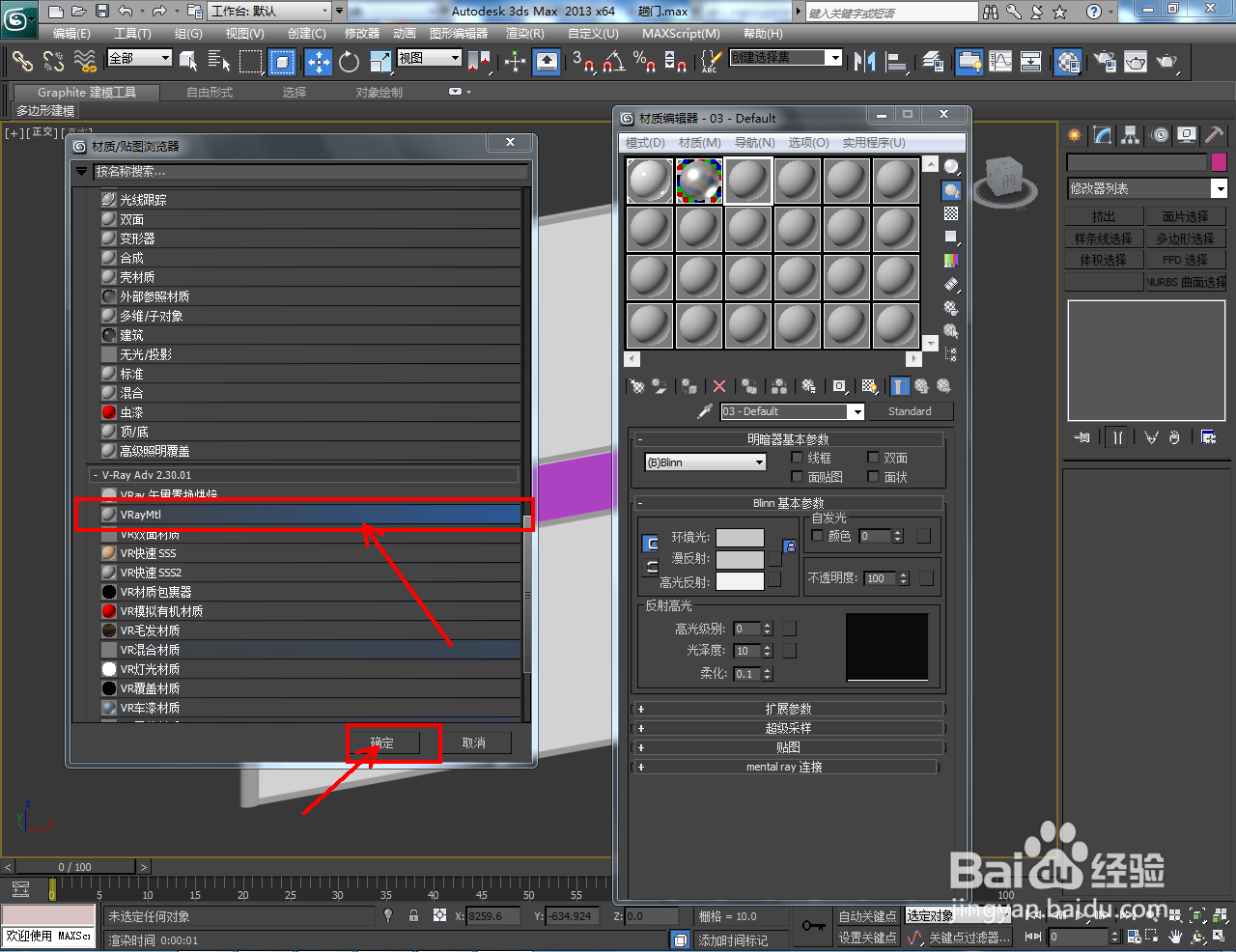The width and height of the screenshot is (1236, 952).
Task: Click the 按名称搜索 search field
Action: [310, 172]
